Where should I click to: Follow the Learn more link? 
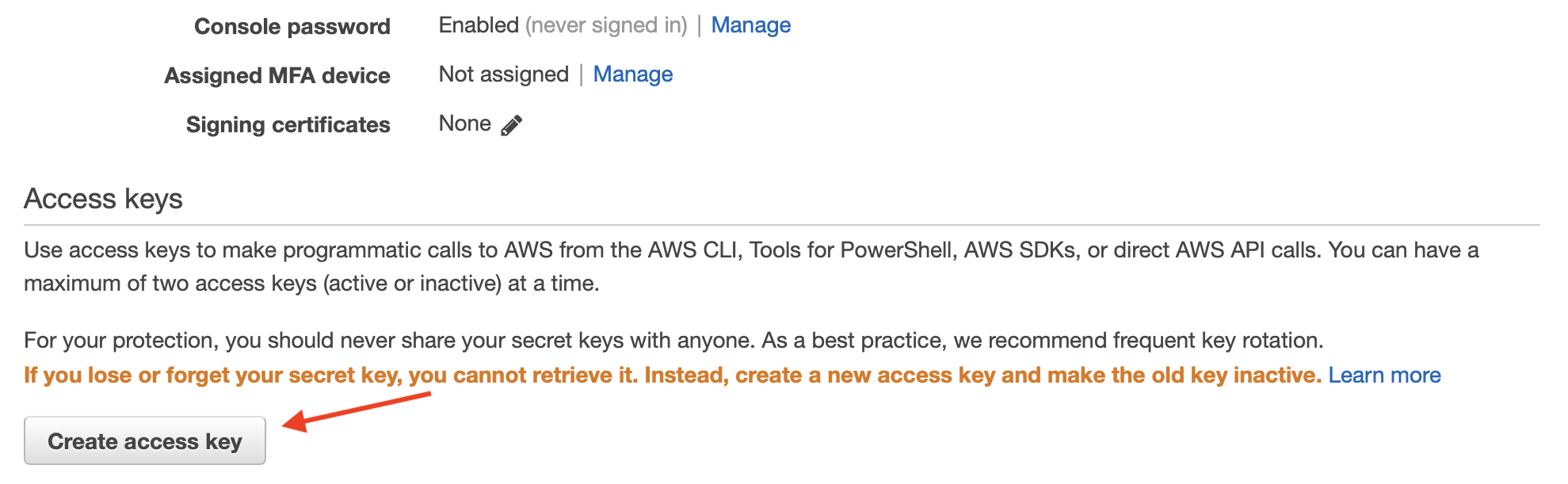(1384, 375)
